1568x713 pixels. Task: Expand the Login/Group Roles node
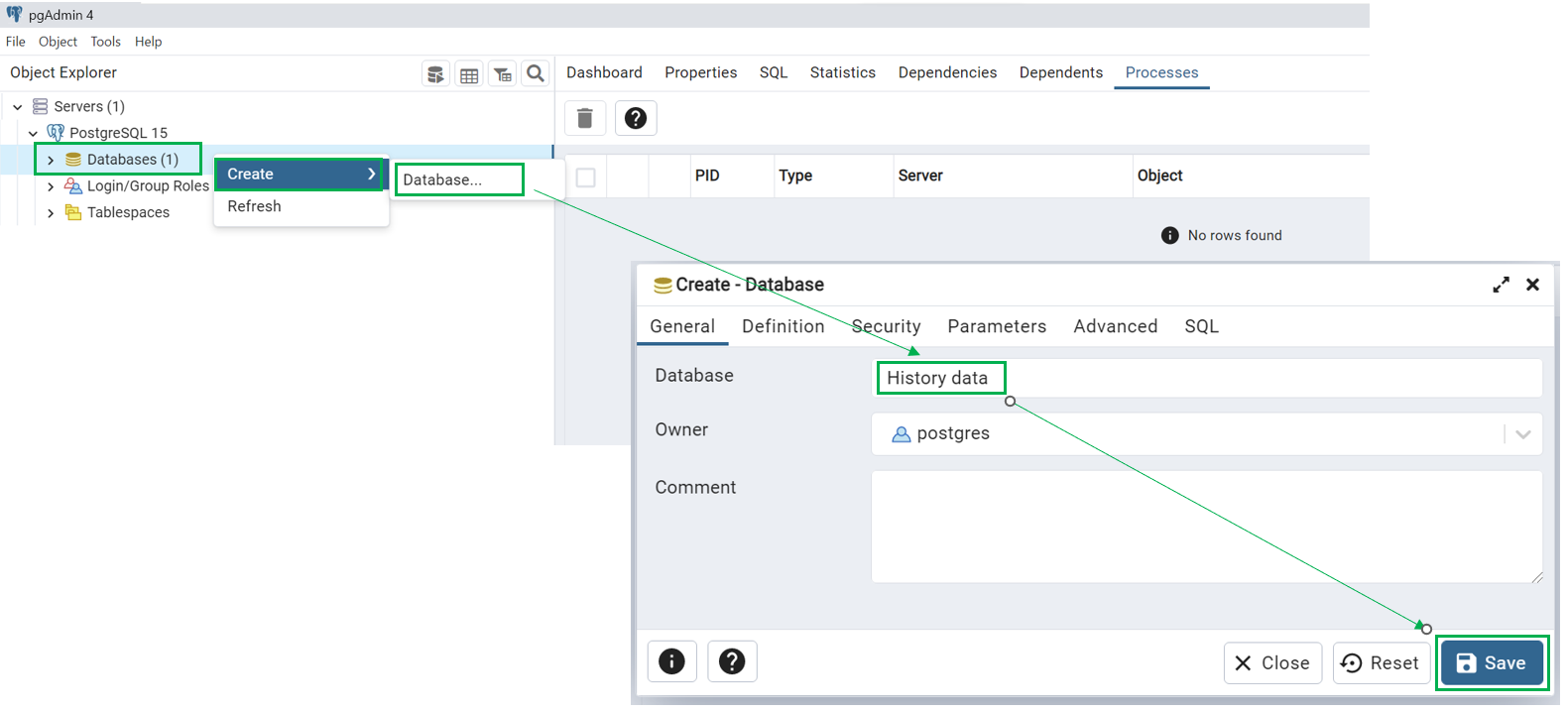(x=51, y=186)
